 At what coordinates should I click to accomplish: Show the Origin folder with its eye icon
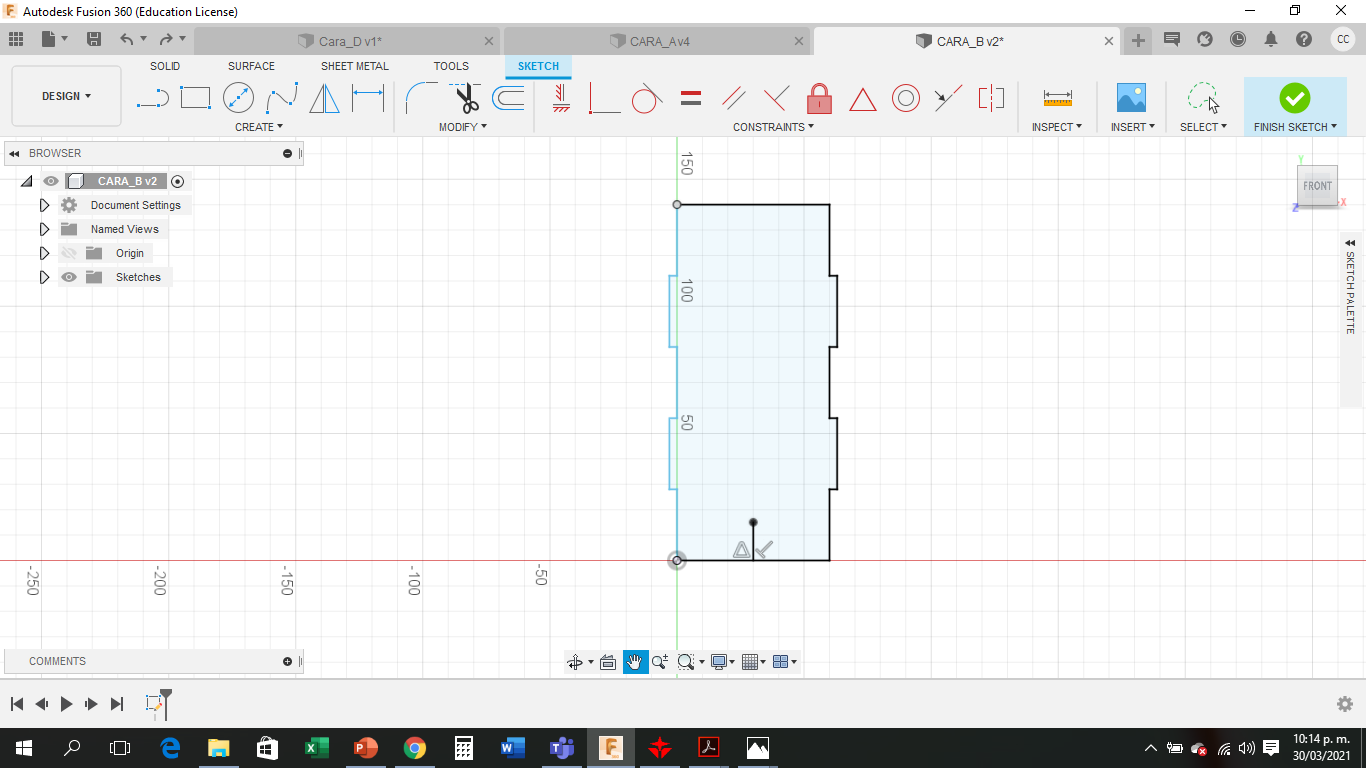point(69,253)
